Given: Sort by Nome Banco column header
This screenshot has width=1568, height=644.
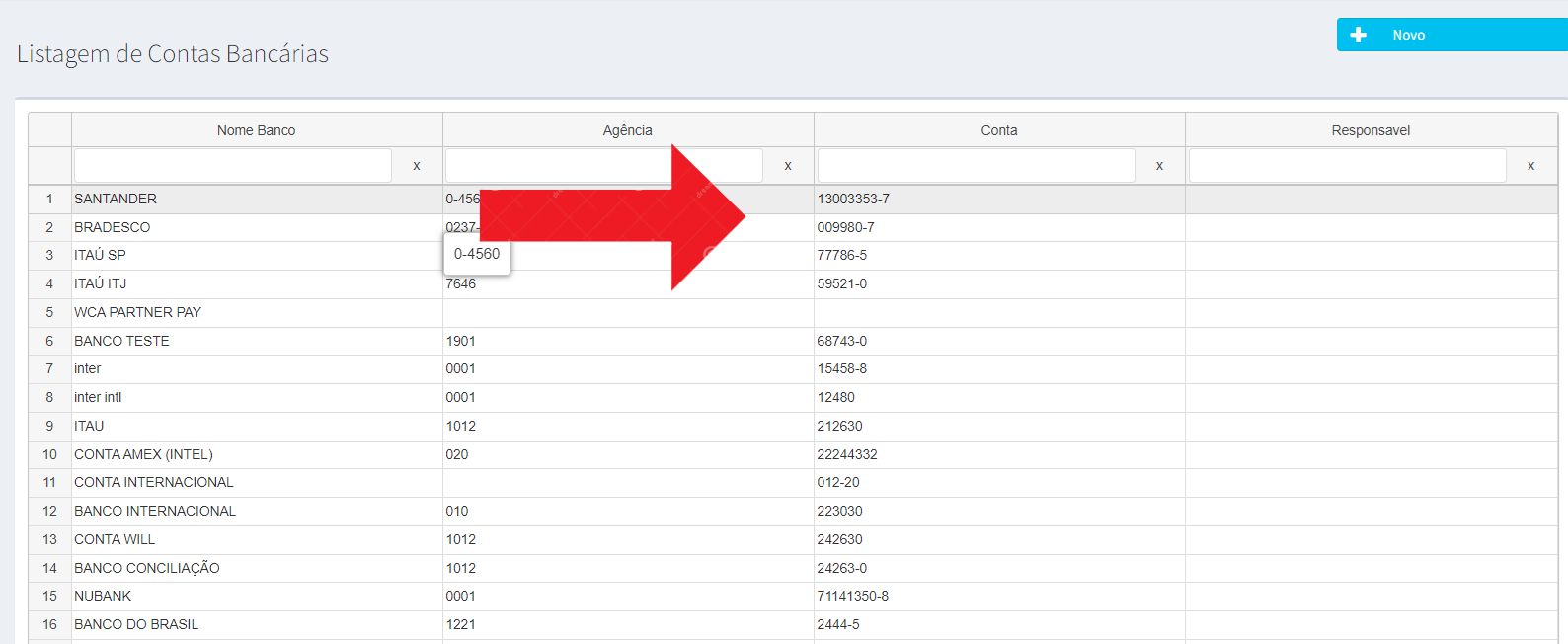Looking at the screenshot, I should click(257, 130).
